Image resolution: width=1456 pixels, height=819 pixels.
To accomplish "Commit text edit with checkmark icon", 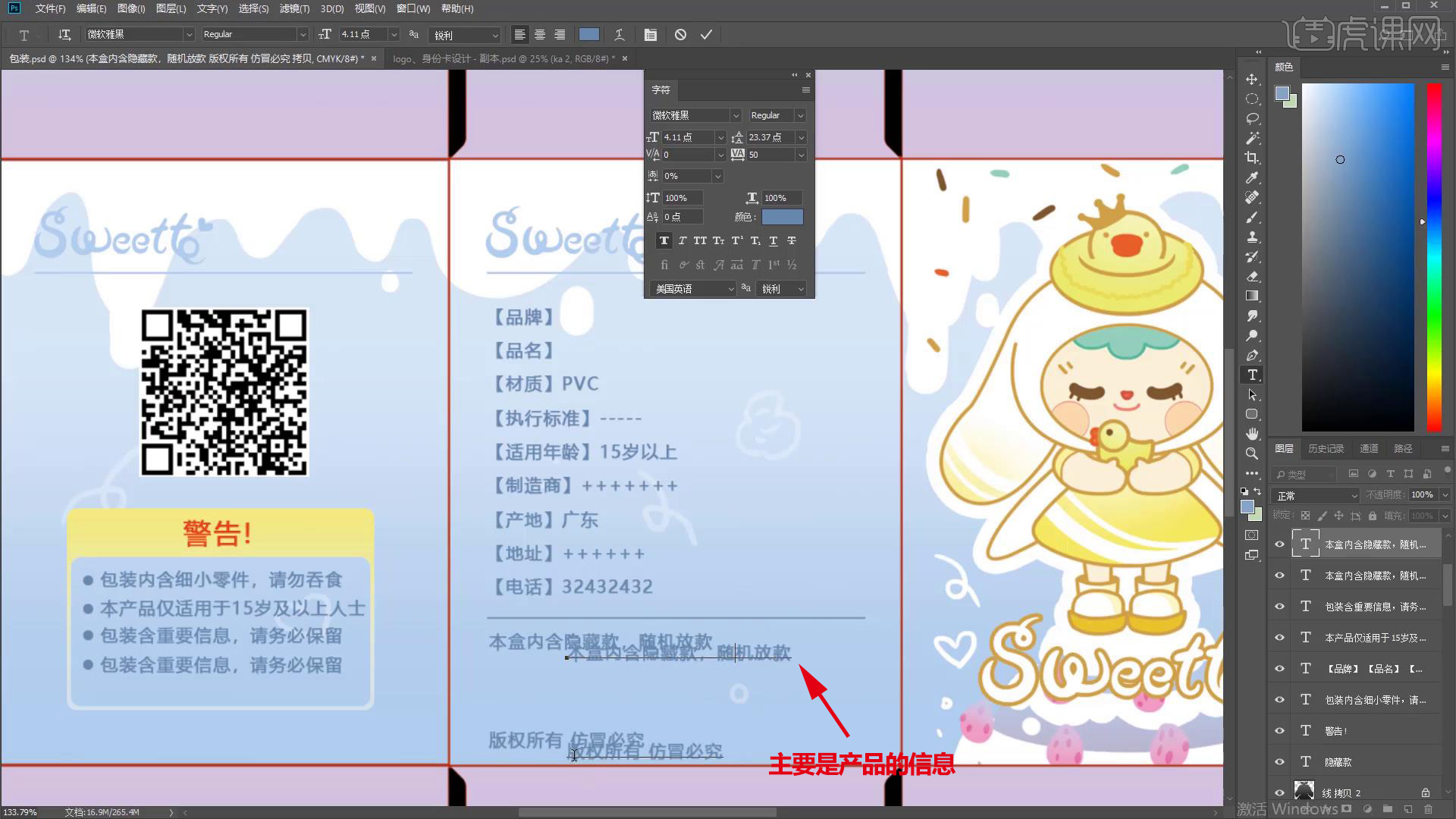I will 706,35.
